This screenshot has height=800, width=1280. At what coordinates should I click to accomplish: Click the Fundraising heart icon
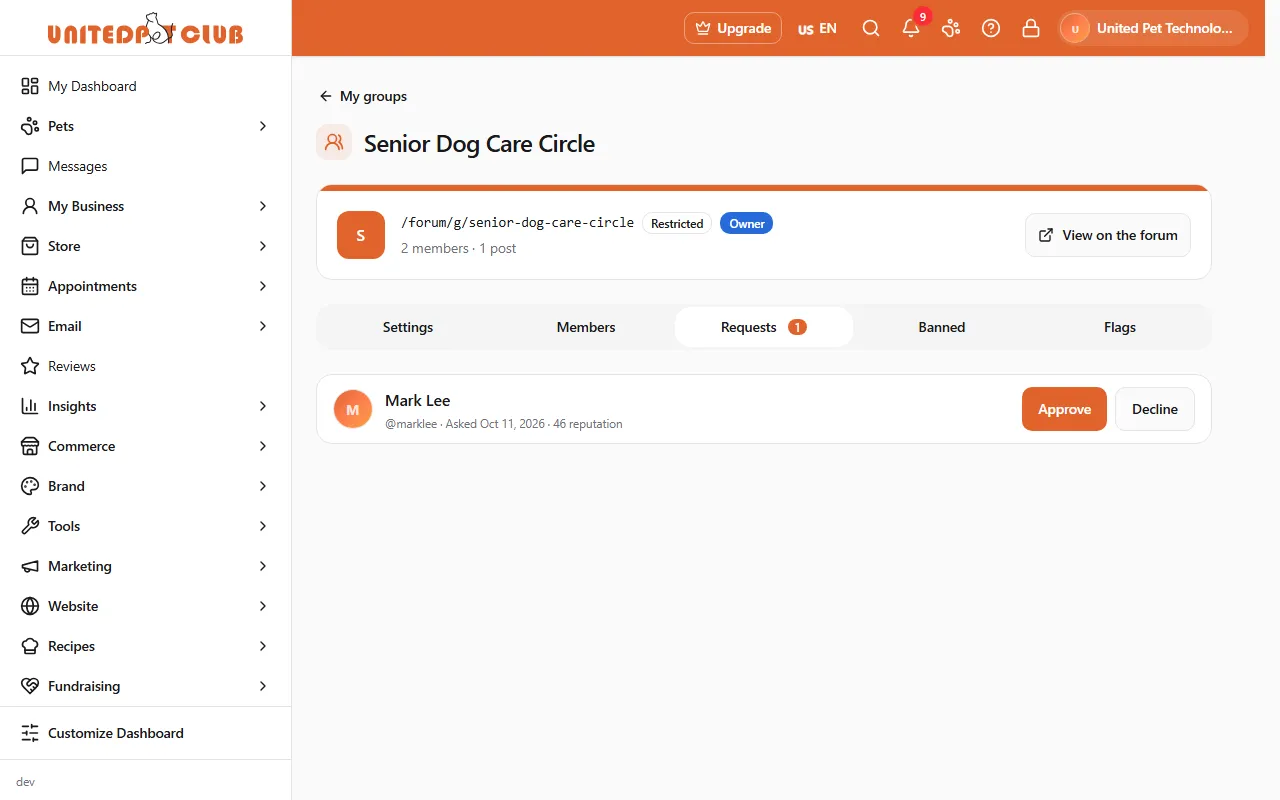tap(30, 686)
